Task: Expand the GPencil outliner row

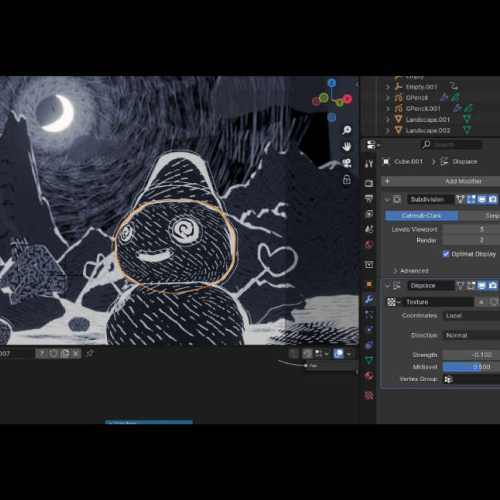Action: [x=387, y=98]
